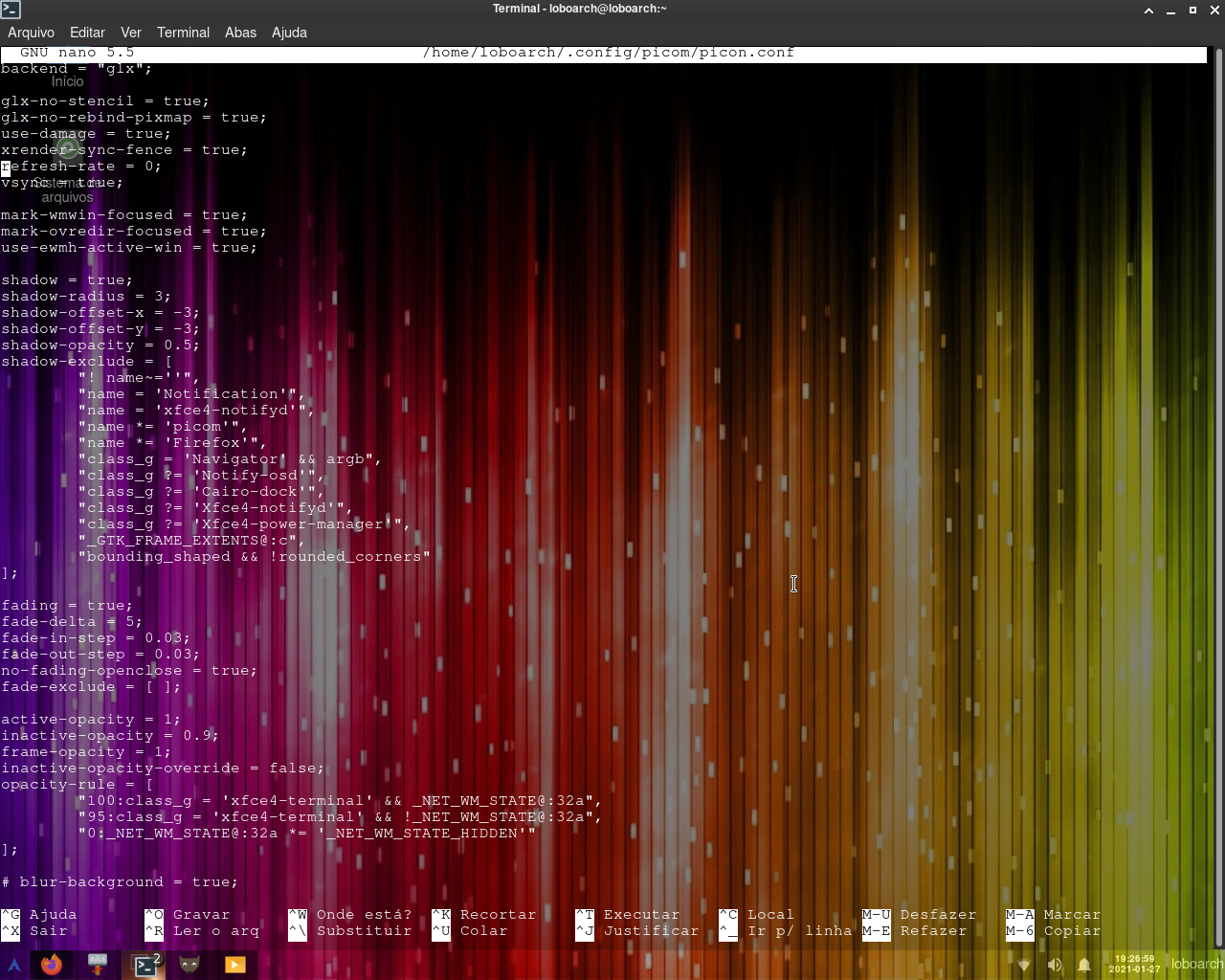Open the notification bell in the system tray
Screen dimensions: 1225x980
[1084, 965]
